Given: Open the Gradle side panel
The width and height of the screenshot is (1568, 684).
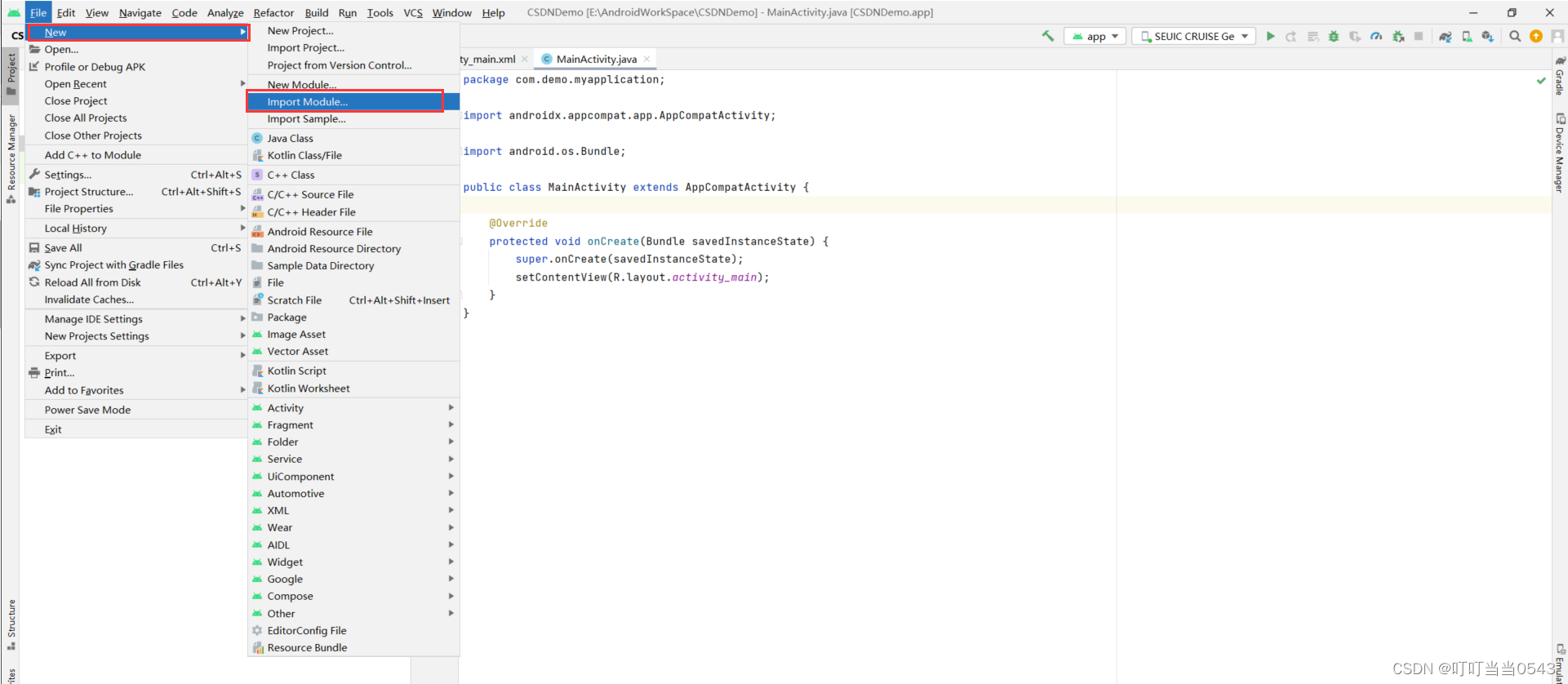Looking at the screenshot, I should 1560,75.
